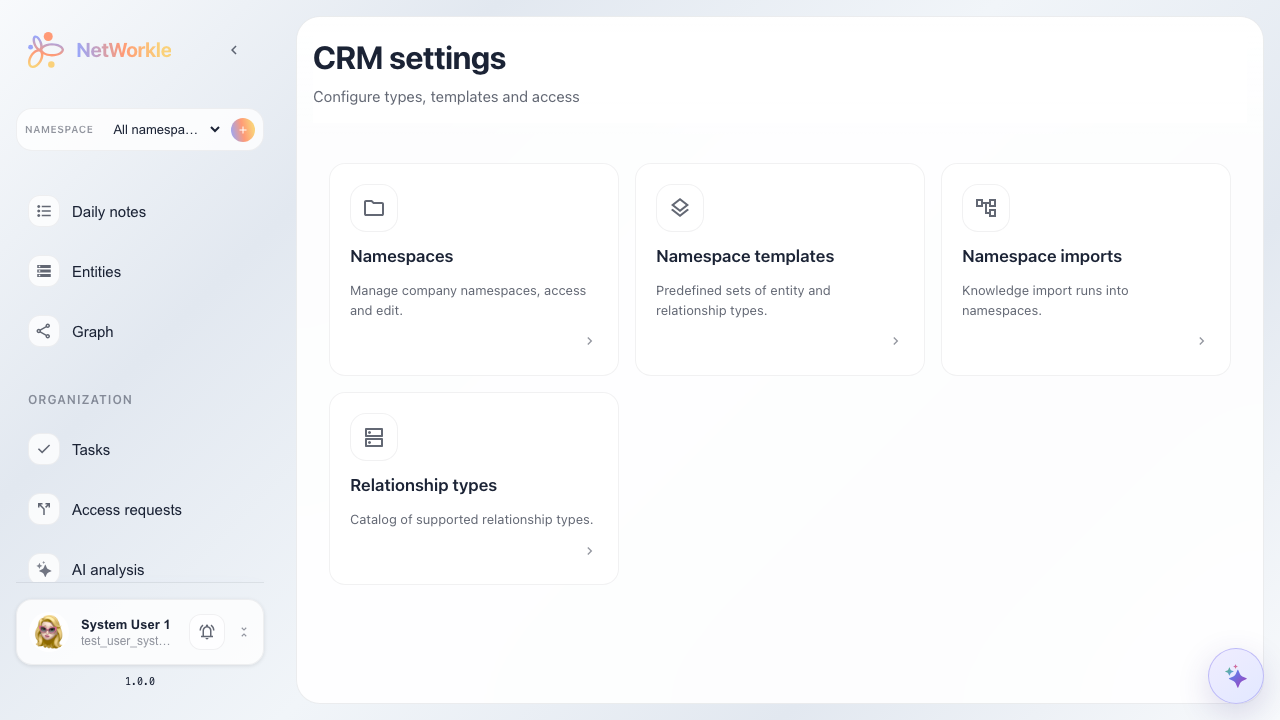Click the Entities stack icon
This screenshot has width=1280, height=720.
coord(44,271)
